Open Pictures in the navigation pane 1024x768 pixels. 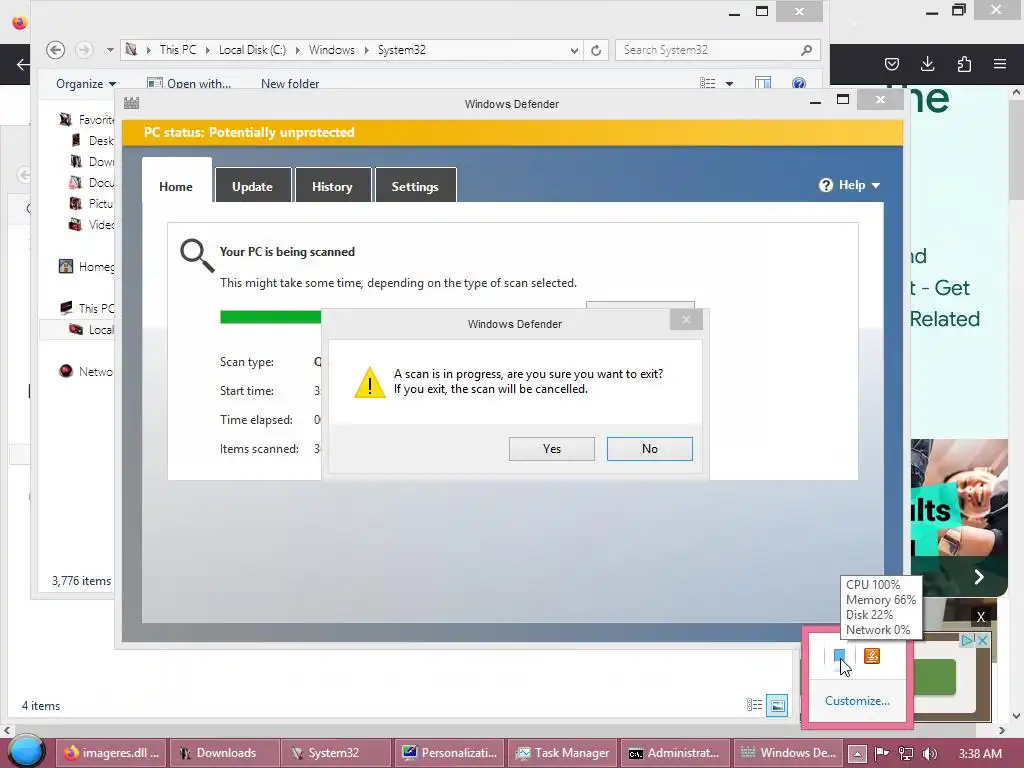pos(91,203)
